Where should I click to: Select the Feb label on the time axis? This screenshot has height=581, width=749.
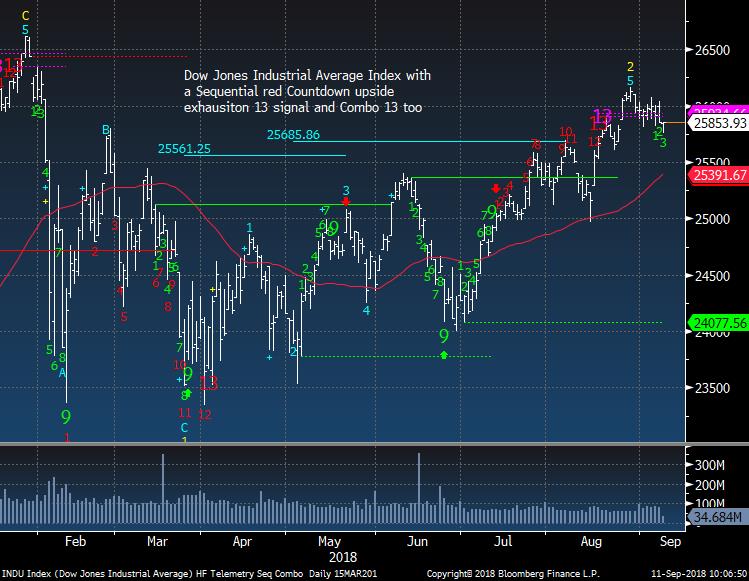75,541
